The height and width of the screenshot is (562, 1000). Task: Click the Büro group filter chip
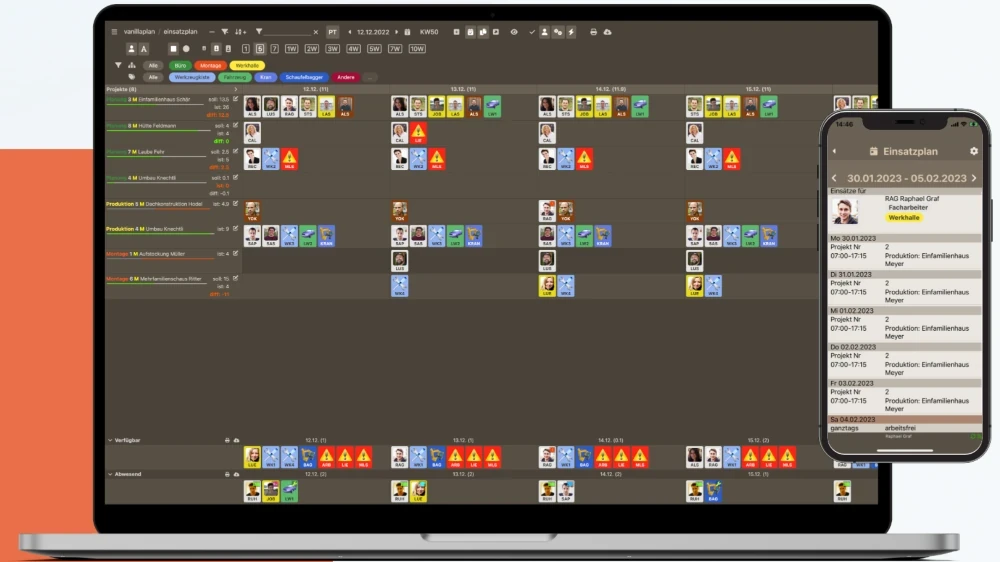tap(180, 66)
